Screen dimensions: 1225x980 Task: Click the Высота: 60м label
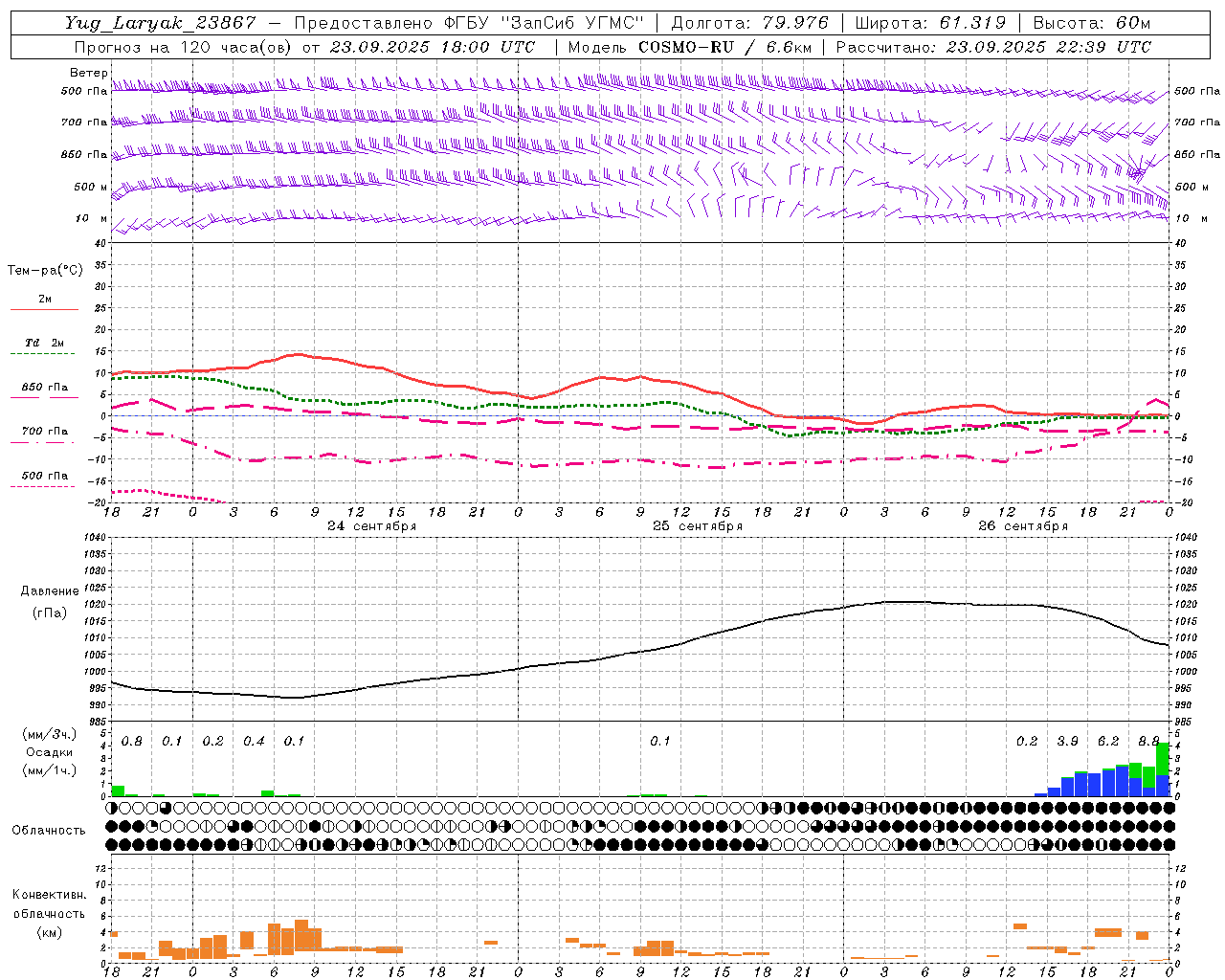point(1091,23)
